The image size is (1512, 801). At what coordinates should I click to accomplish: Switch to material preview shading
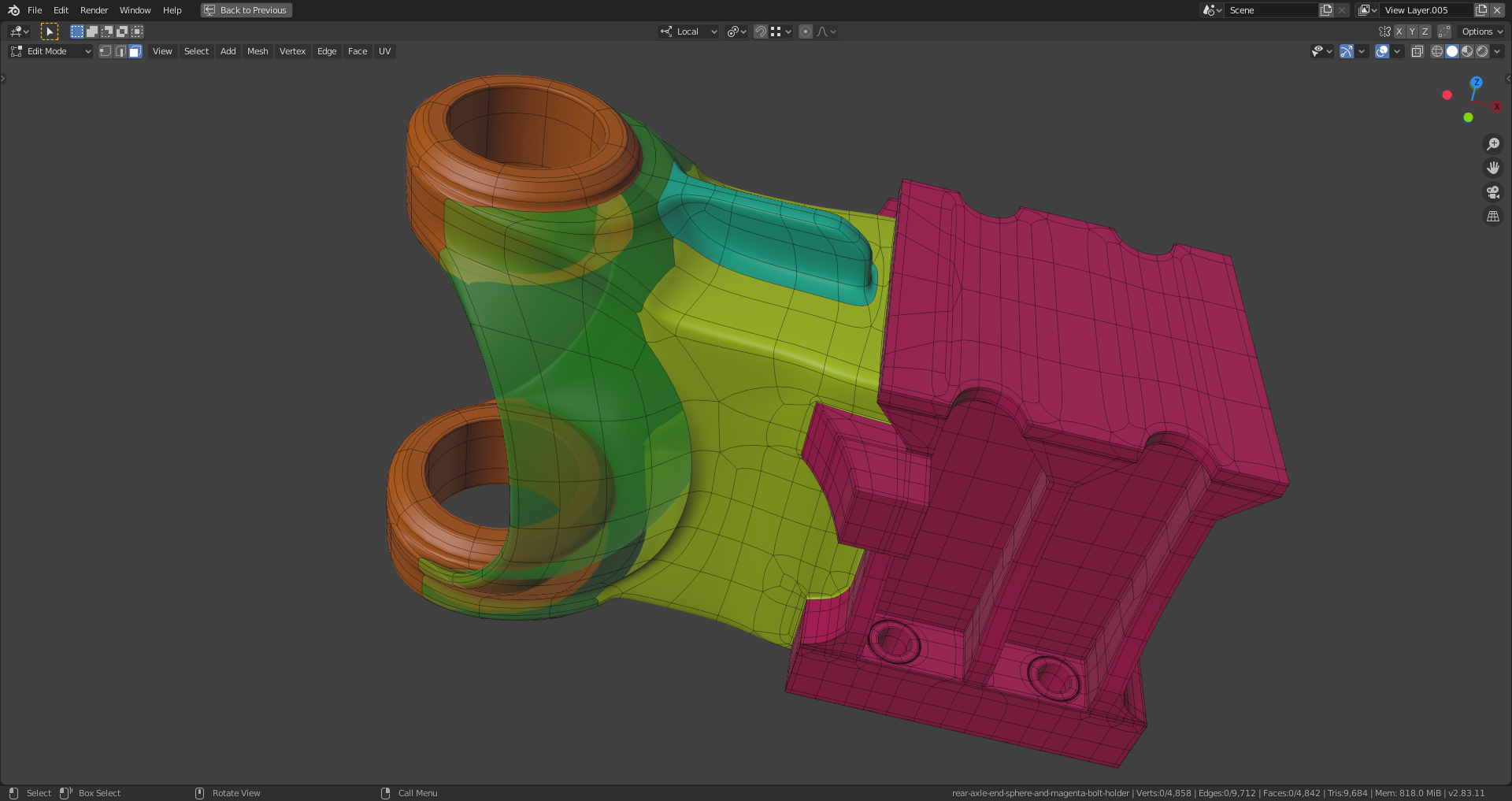1467,51
